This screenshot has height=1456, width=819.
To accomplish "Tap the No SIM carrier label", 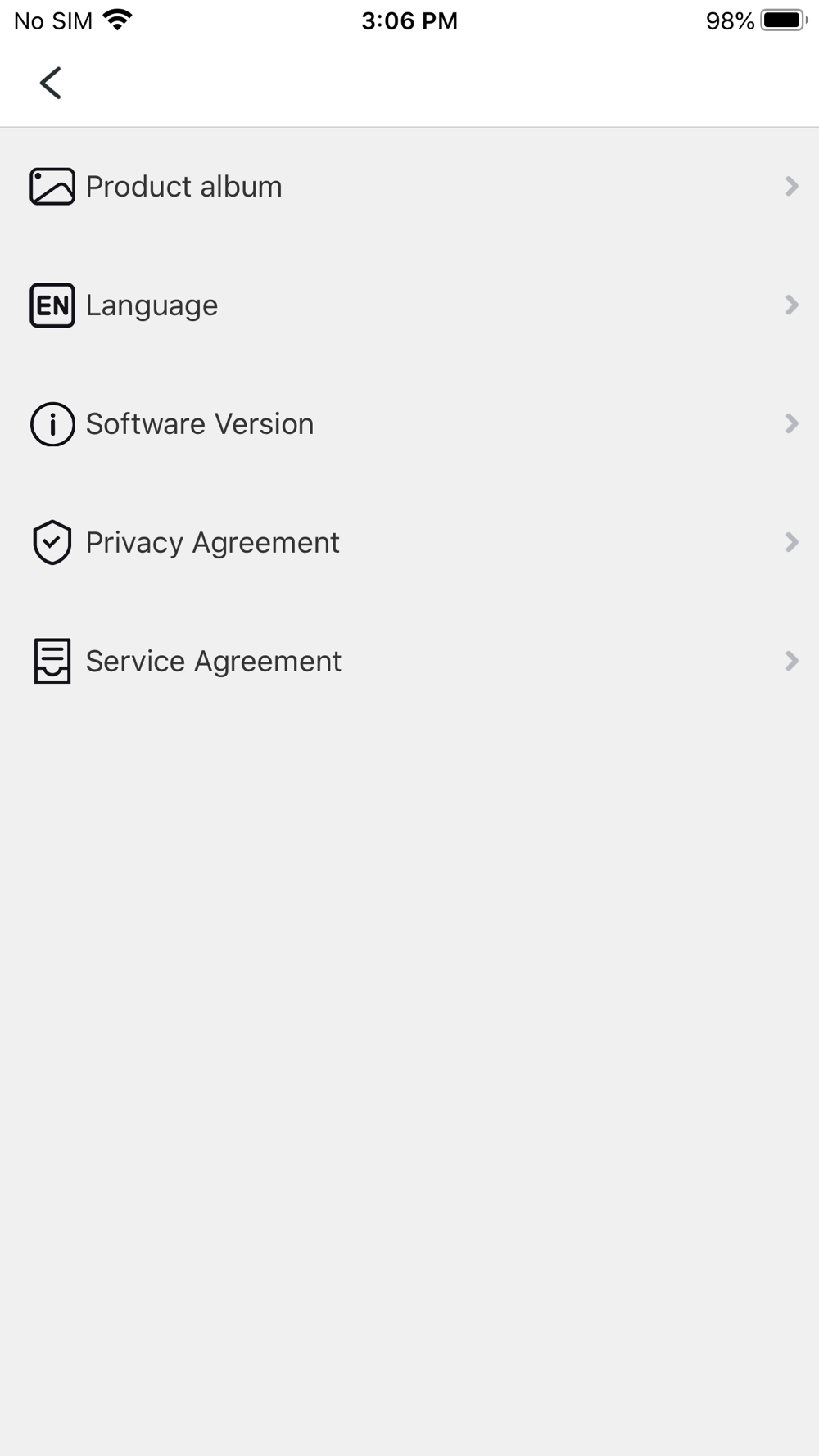I will [x=53, y=20].
